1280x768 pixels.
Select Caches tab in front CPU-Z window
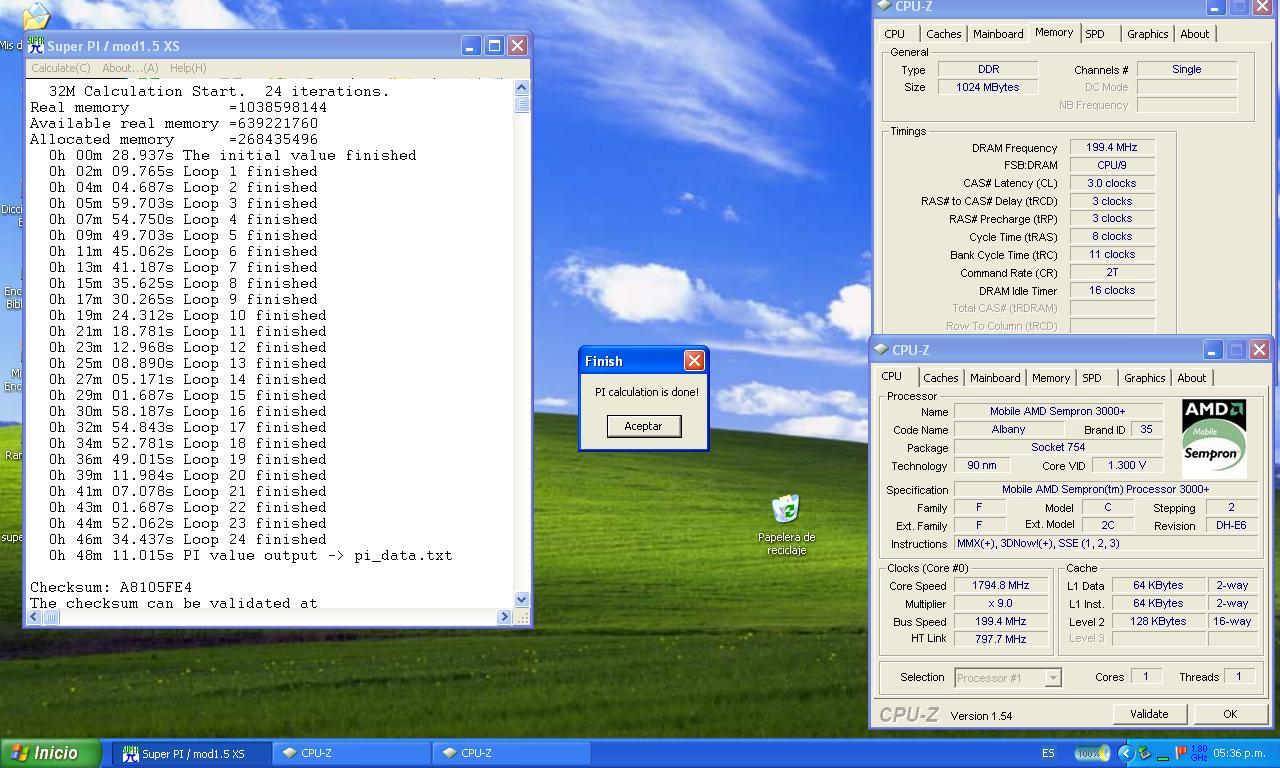tap(940, 378)
